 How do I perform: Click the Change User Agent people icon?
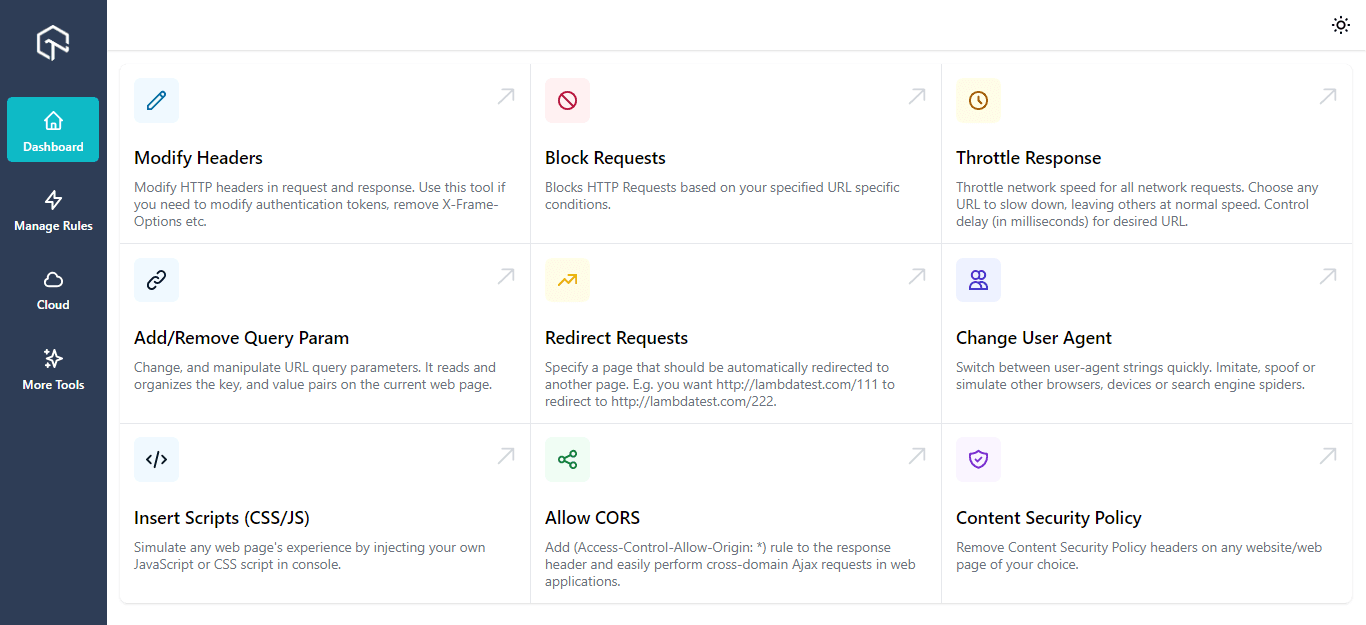[978, 280]
